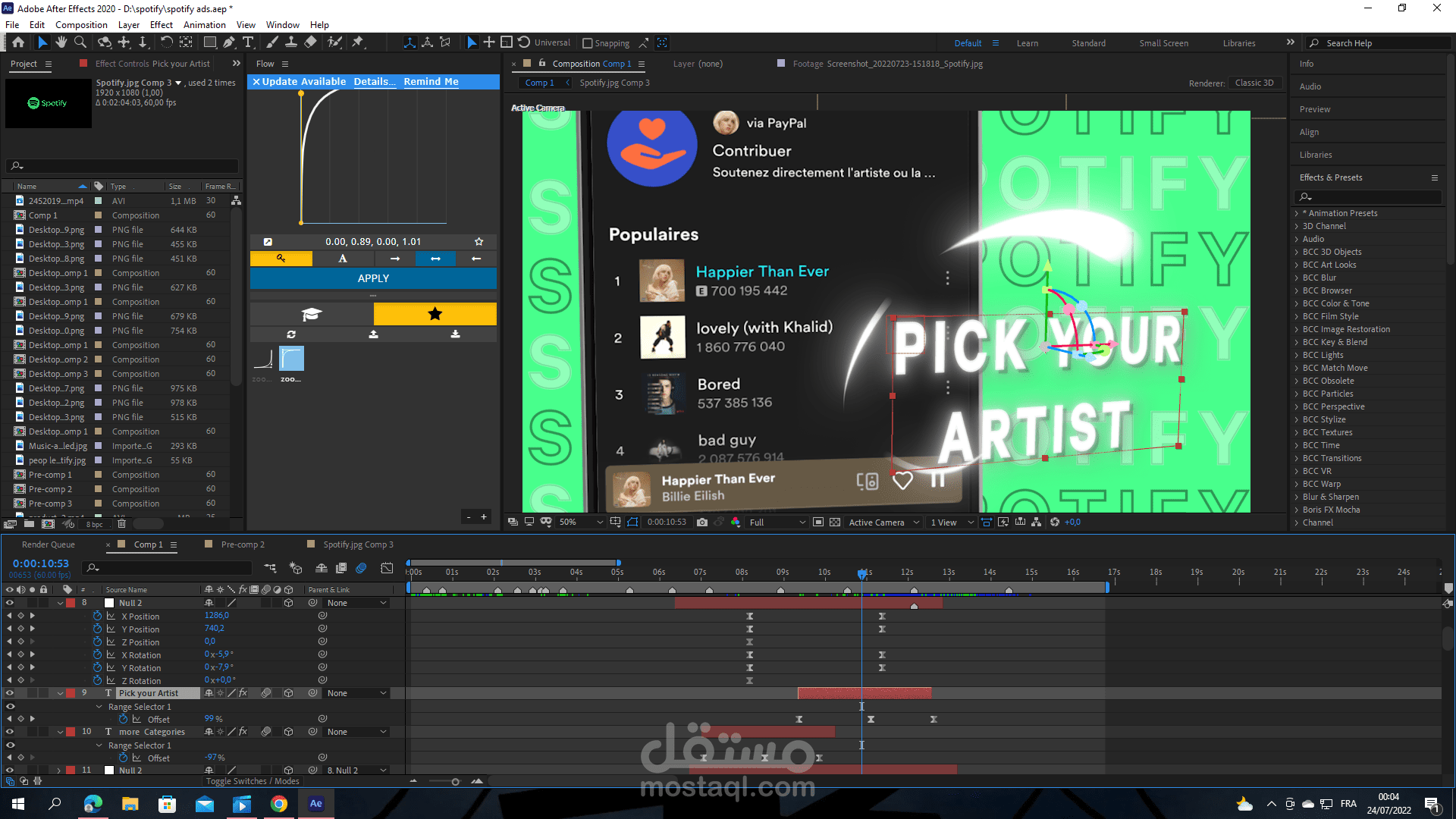
Task: Open the Active Camera view dropdown
Action: [x=883, y=522]
